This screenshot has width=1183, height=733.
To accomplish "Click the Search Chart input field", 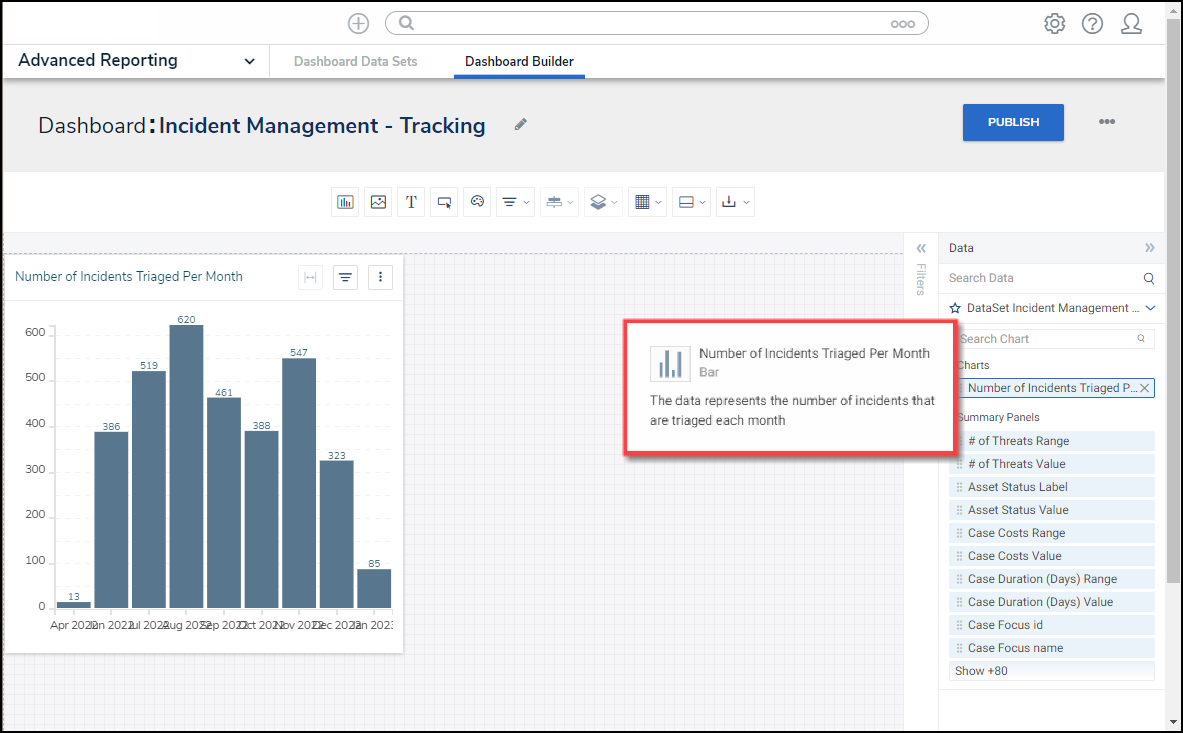I will click(1045, 339).
